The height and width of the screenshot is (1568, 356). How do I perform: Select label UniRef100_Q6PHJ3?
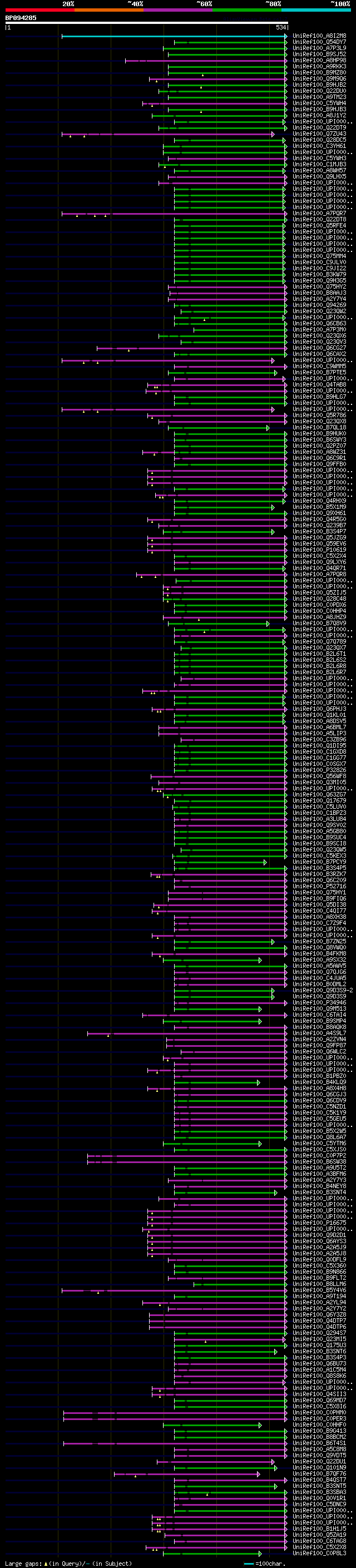click(x=319, y=709)
